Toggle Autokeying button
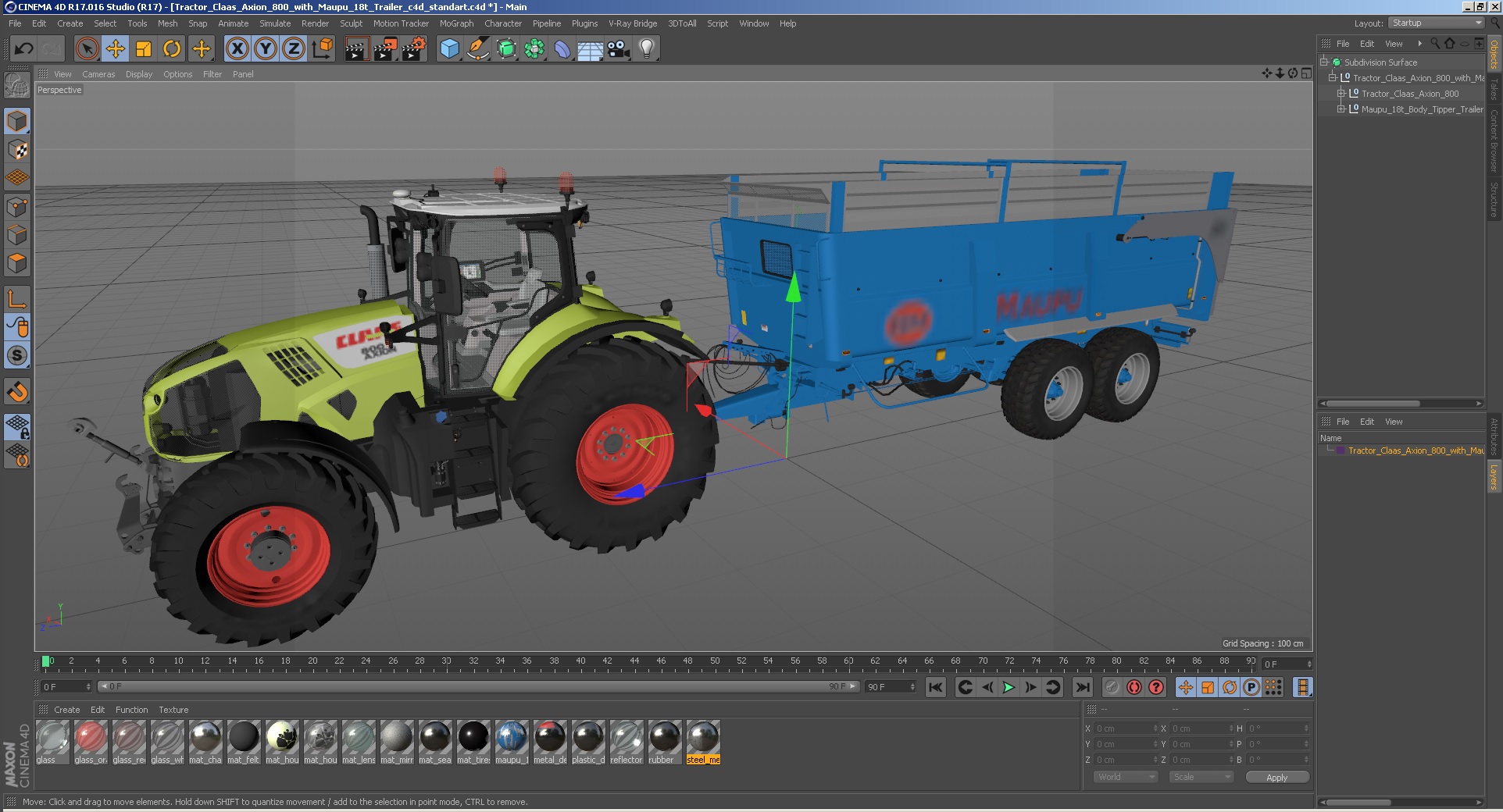The height and width of the screenshot is (812, 1503). coord(1134,687)
